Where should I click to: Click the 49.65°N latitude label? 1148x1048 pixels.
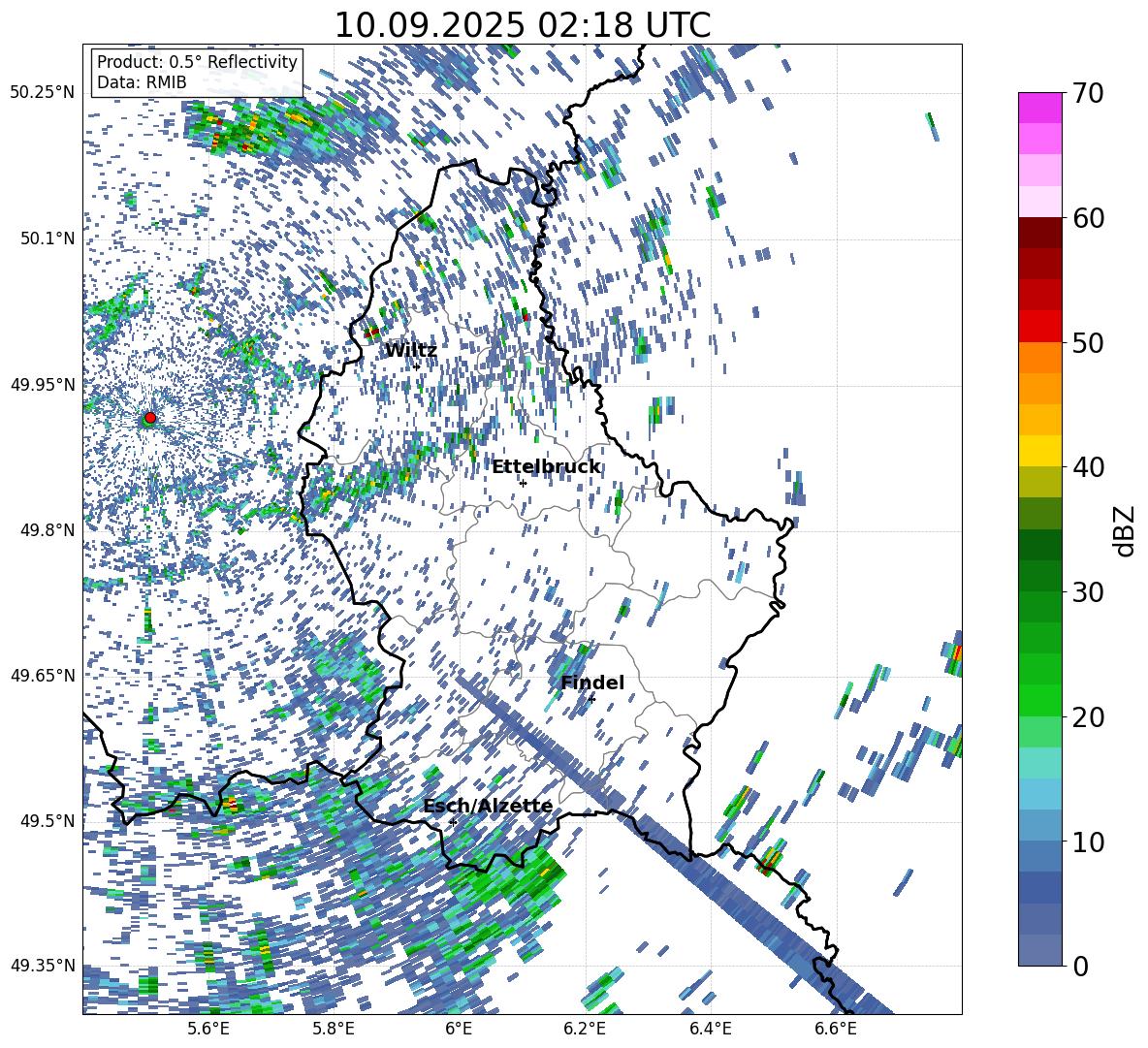click(x=43, y=675)
